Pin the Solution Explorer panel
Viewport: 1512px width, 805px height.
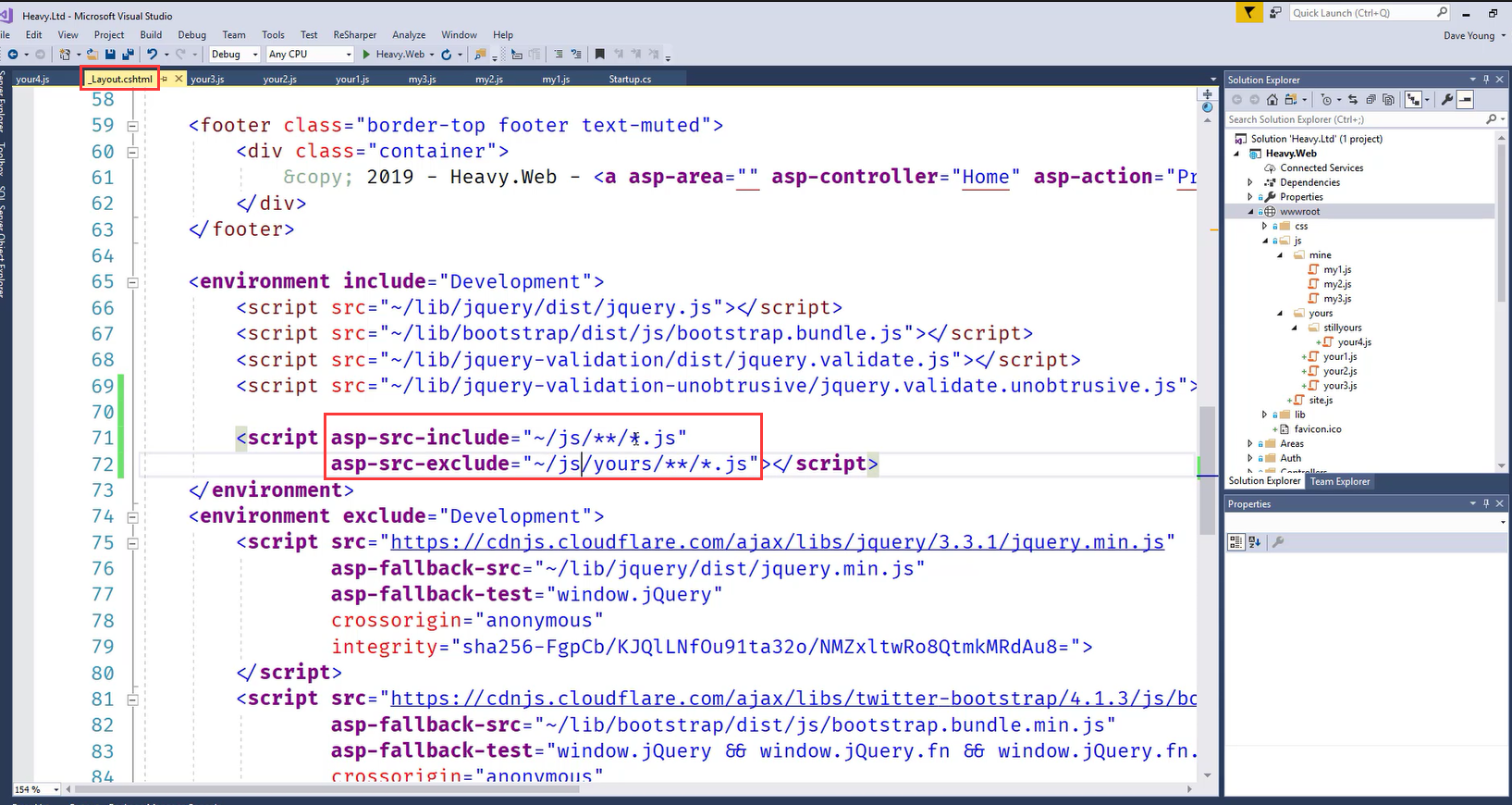pyautogui.click(x=1486, y=80)
